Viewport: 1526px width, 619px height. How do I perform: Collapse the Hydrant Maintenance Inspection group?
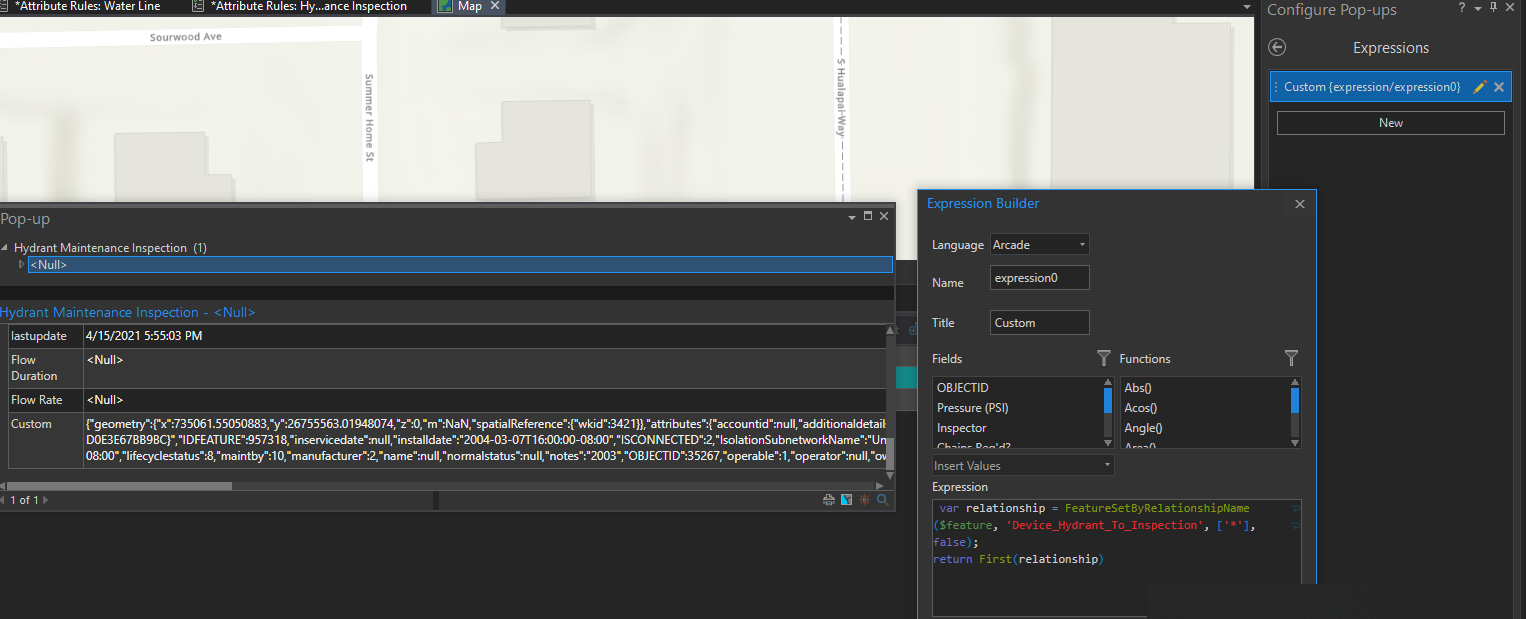(x=5, y=248)
